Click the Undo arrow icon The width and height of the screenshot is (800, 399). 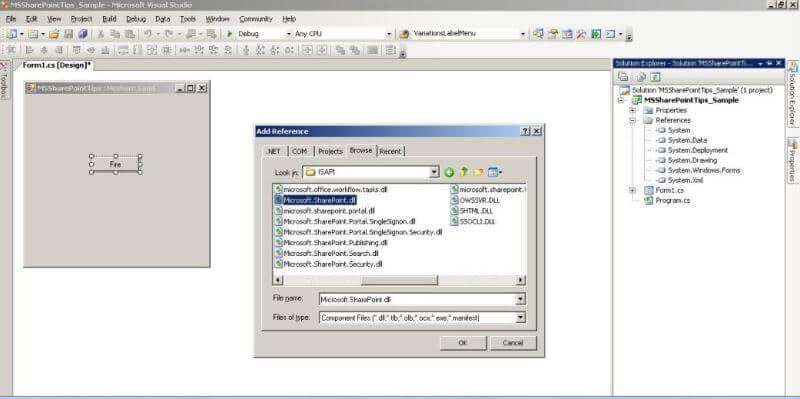pos(147,34)
